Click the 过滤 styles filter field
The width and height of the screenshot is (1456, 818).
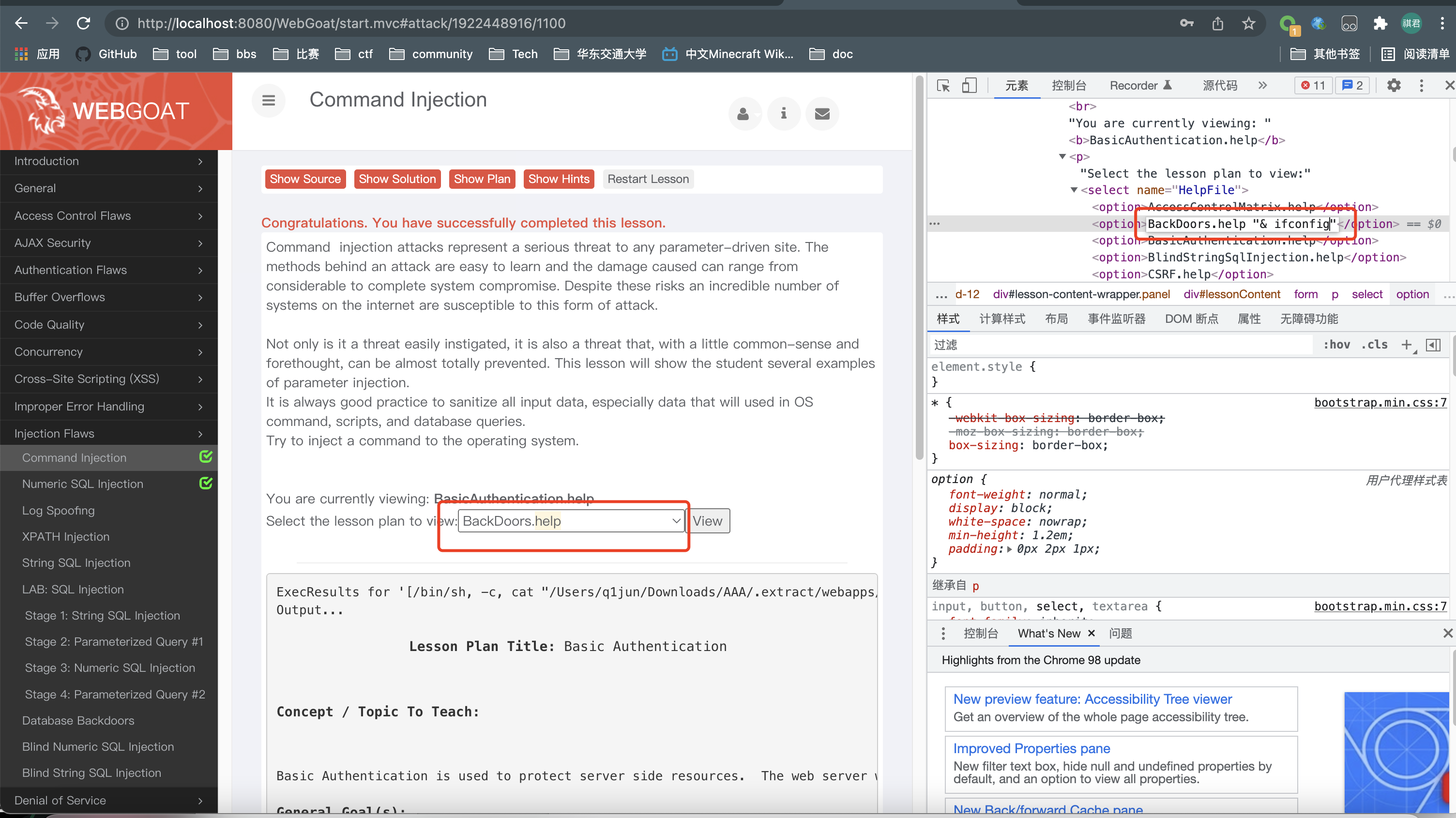(x=1122, y=345)
